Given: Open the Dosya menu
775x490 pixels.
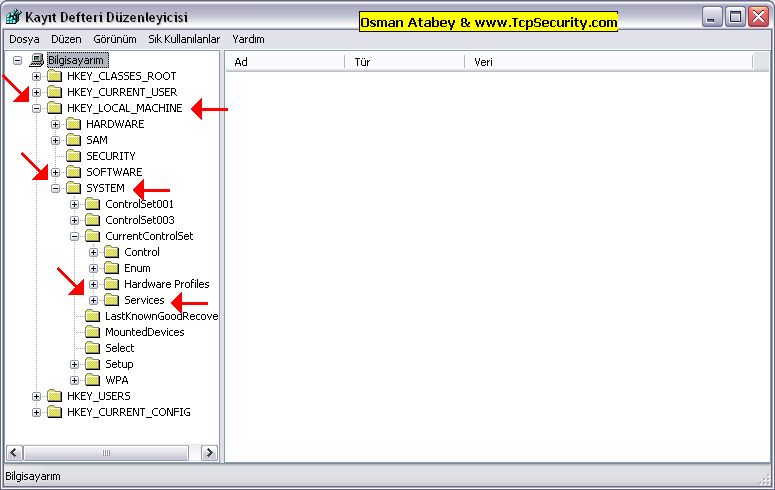Looking at the screenshot, I should point(24,39).
